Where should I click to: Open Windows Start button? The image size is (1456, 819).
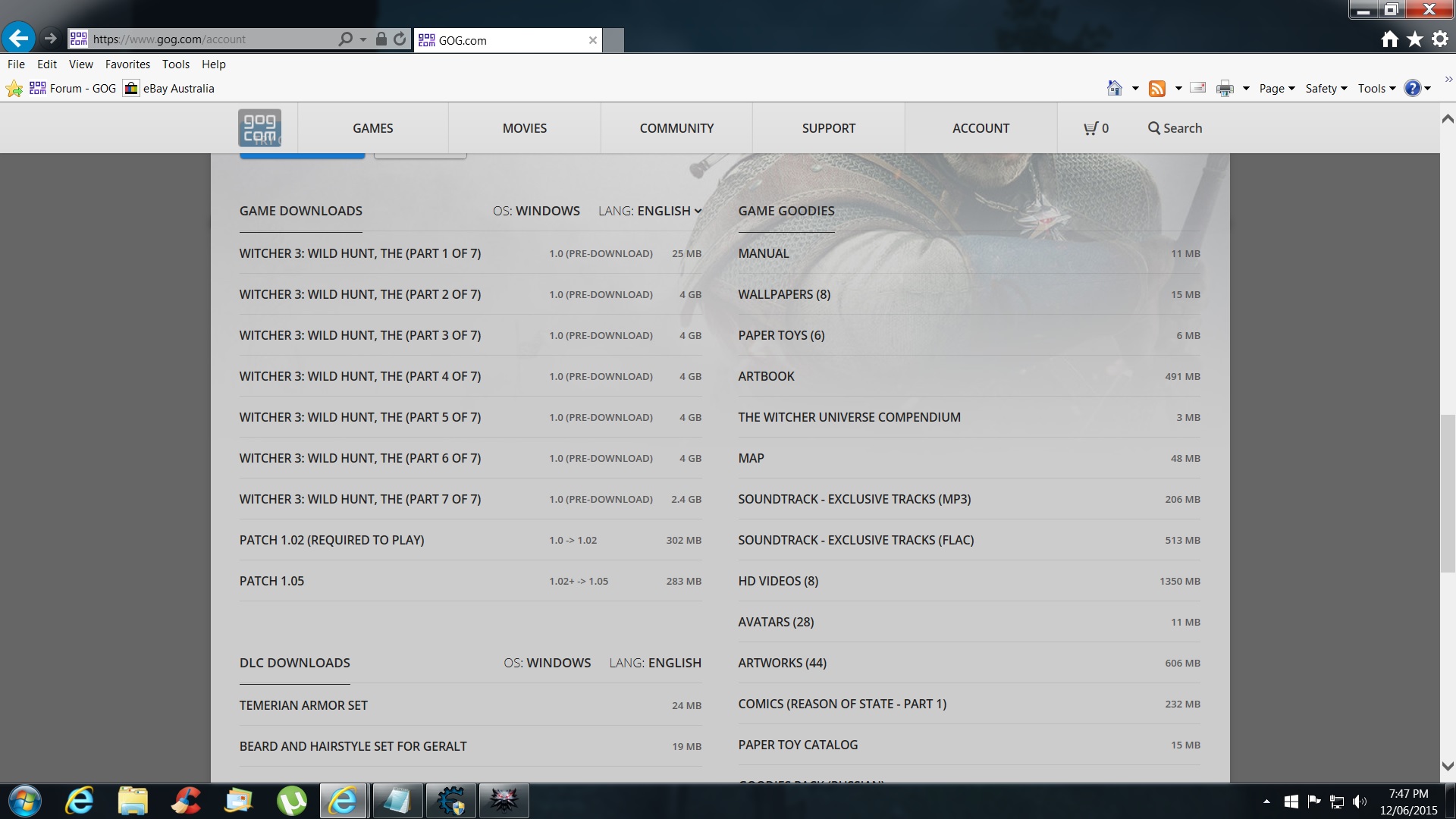coord(24,801)
